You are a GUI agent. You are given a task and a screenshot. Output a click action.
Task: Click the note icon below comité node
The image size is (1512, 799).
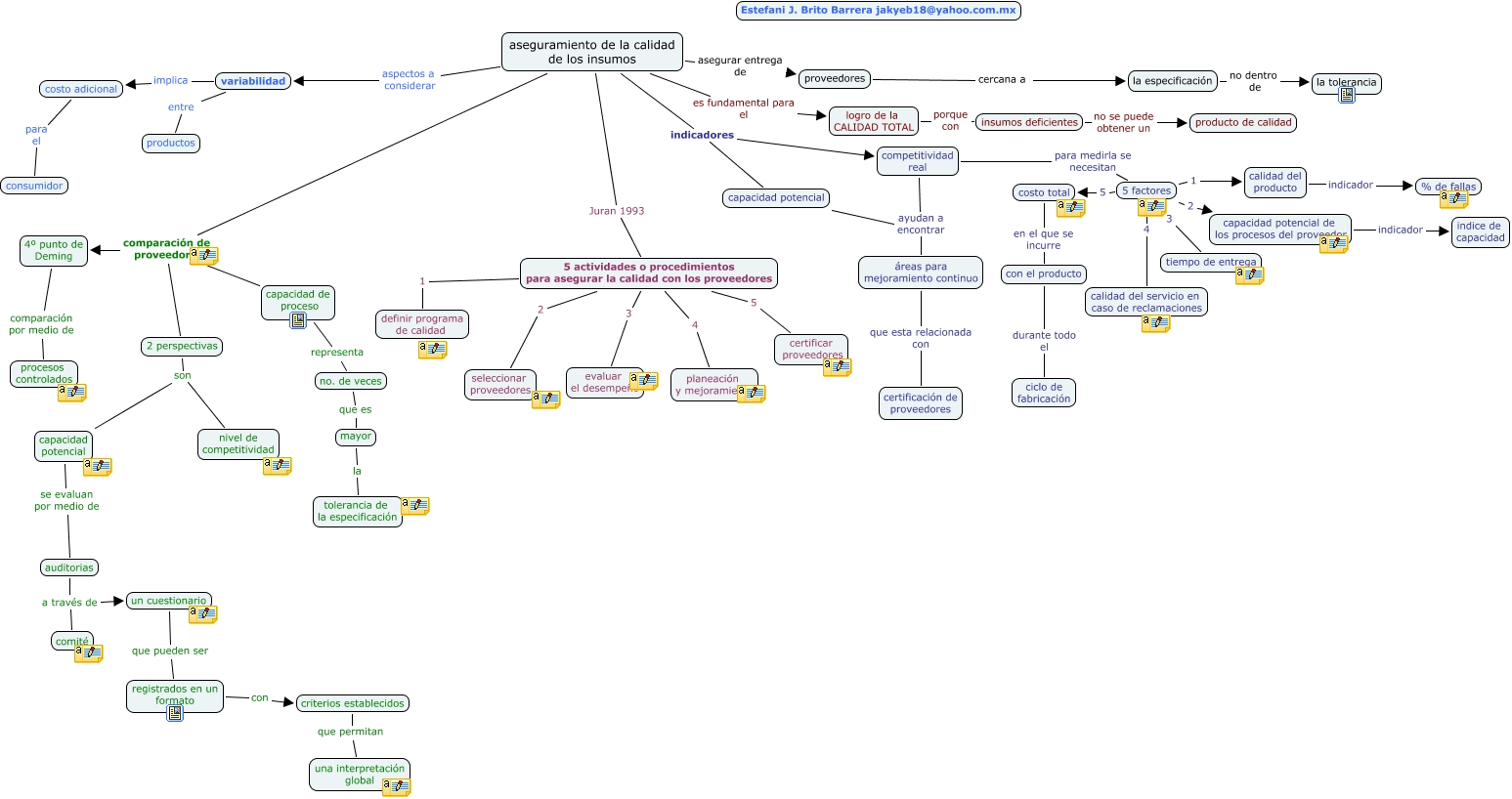(88, 653)
